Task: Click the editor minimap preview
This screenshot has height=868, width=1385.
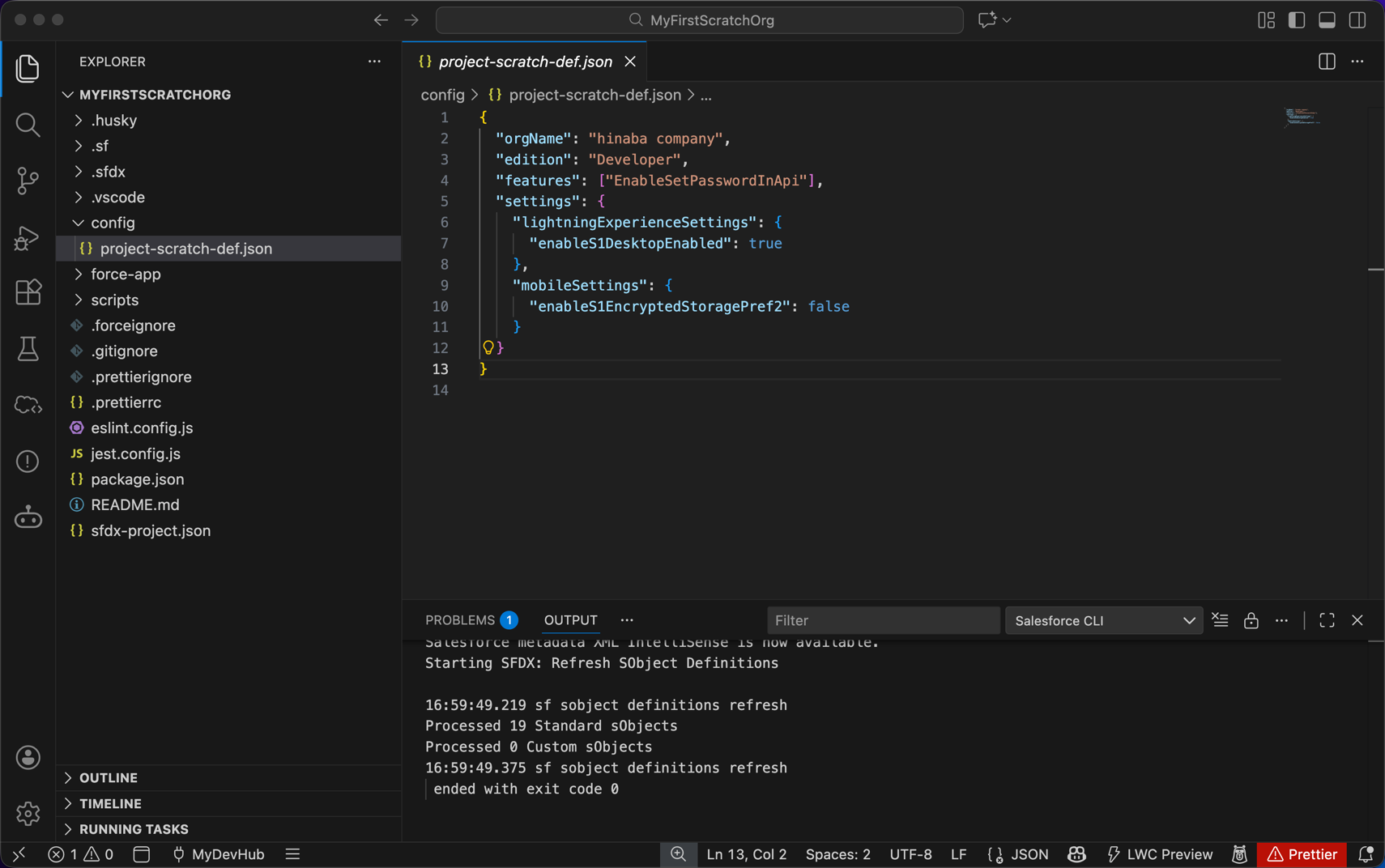Action: tap(1302, 118)
